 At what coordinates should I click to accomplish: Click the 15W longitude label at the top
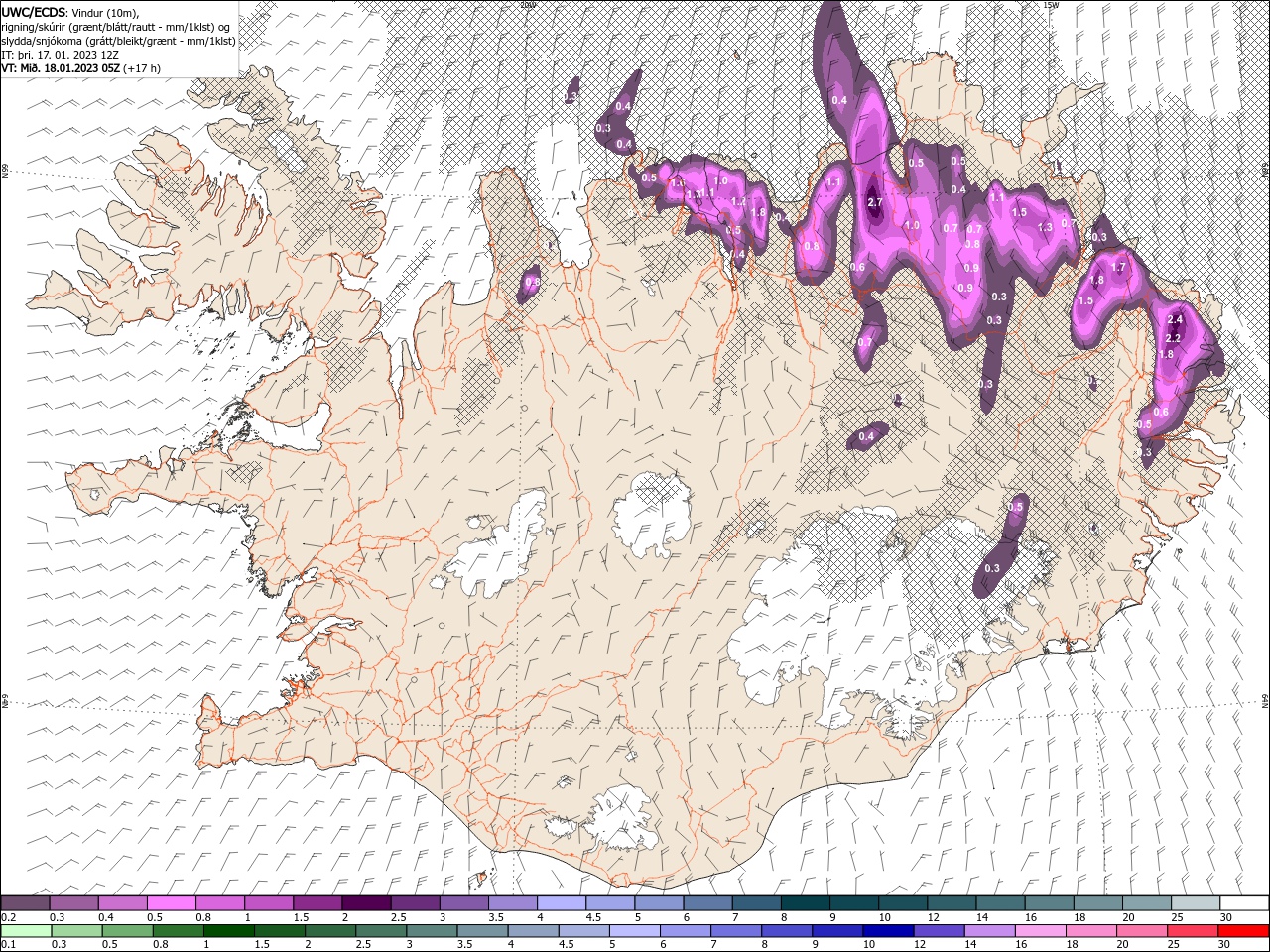(1051, 4)
